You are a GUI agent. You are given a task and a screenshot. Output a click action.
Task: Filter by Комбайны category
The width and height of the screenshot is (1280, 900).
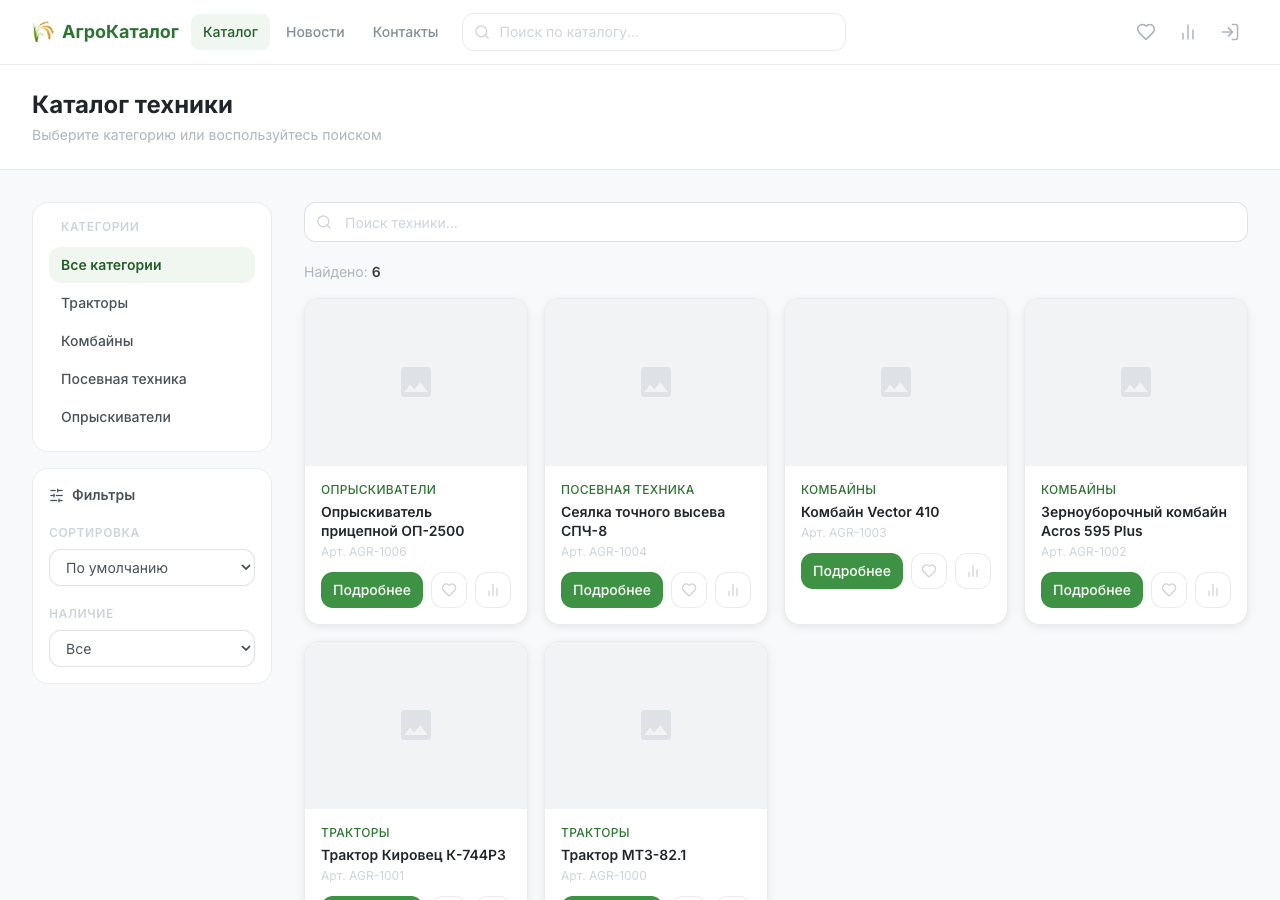point(152,341)
